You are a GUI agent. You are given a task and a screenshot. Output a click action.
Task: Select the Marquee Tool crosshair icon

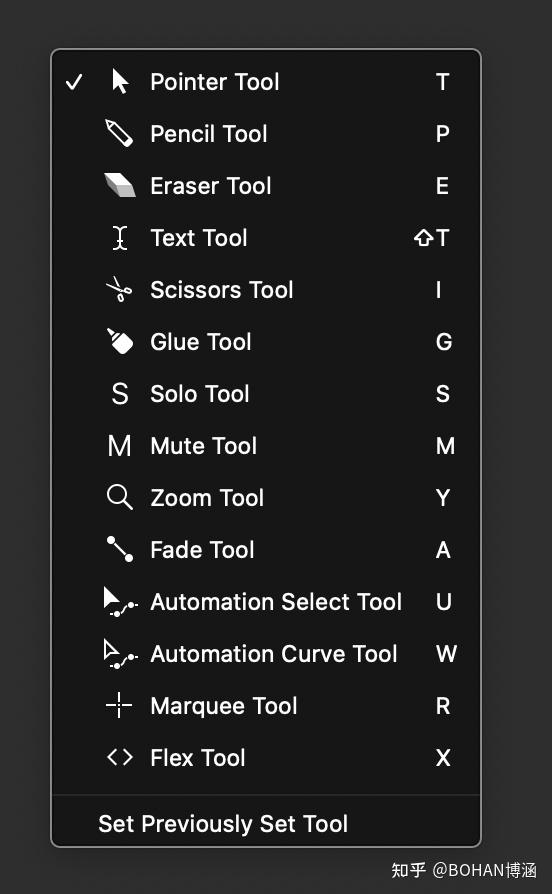(x=119, y=705)
